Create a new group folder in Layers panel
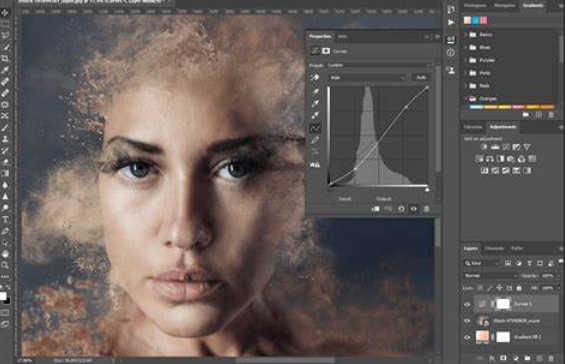 tap(527, 358)
